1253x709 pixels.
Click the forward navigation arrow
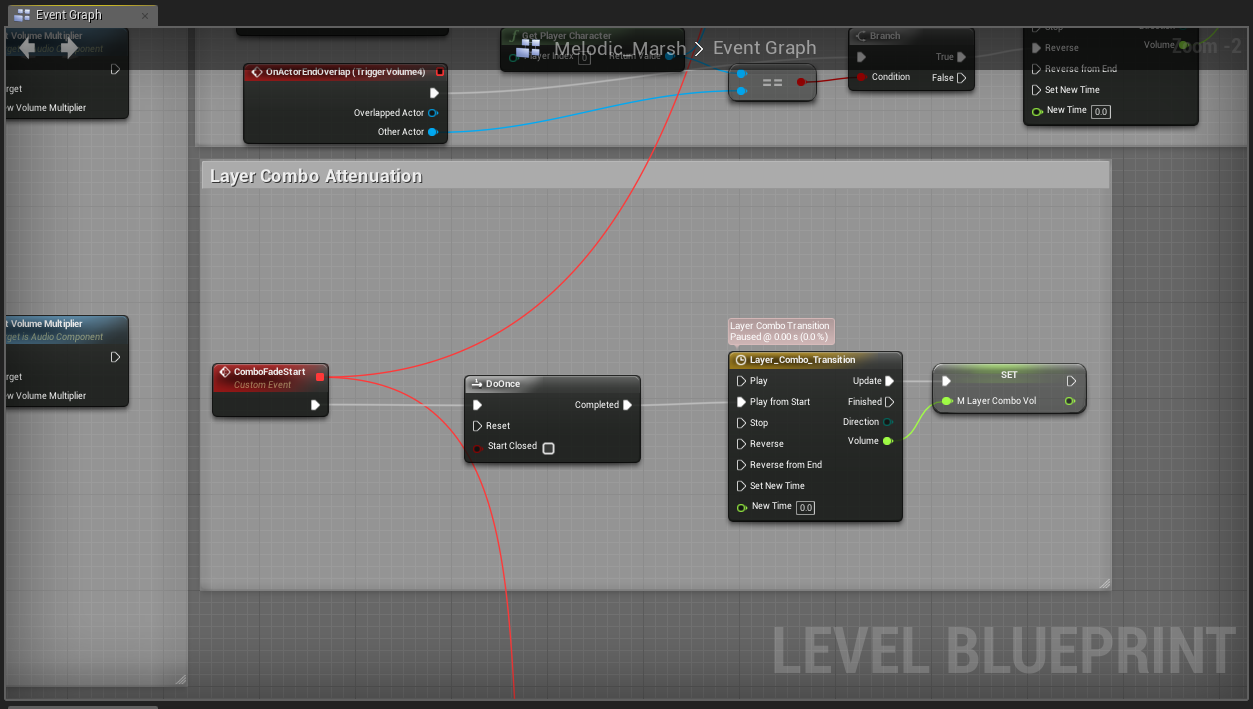tap(69, 48)
